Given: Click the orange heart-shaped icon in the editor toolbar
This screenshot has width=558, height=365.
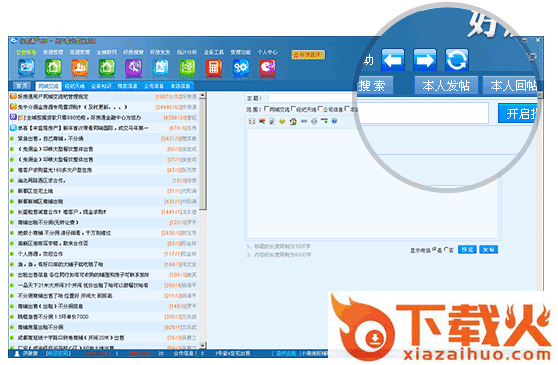Looking at the screenshot, I should 282,122.
